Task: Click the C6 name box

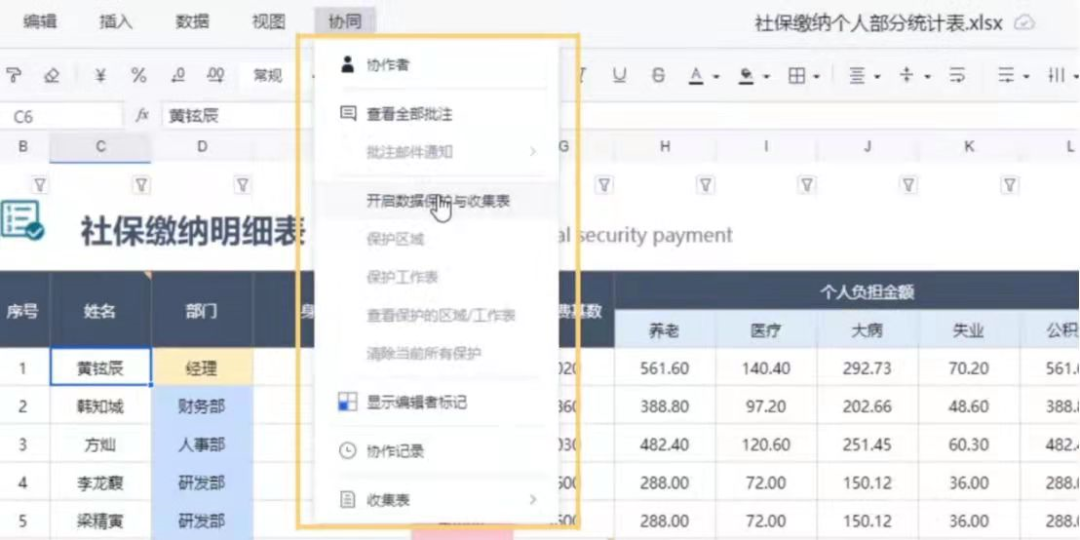Action: point(61,116)
